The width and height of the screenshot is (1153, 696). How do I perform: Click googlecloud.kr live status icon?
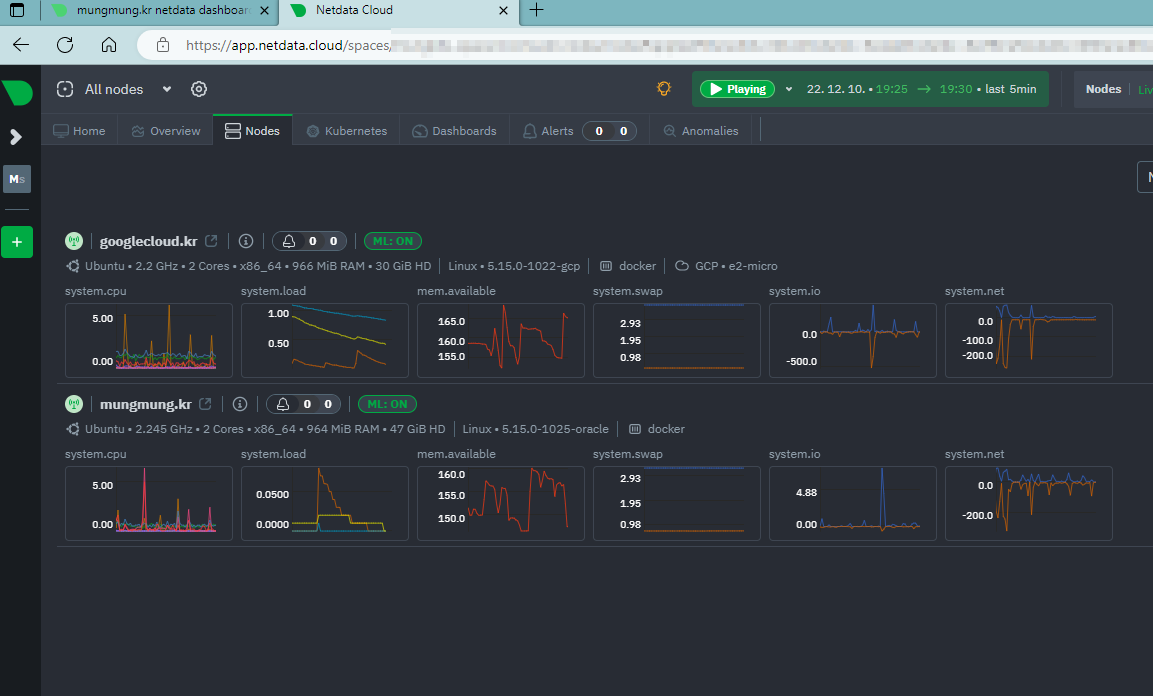(x=74, y=241)
